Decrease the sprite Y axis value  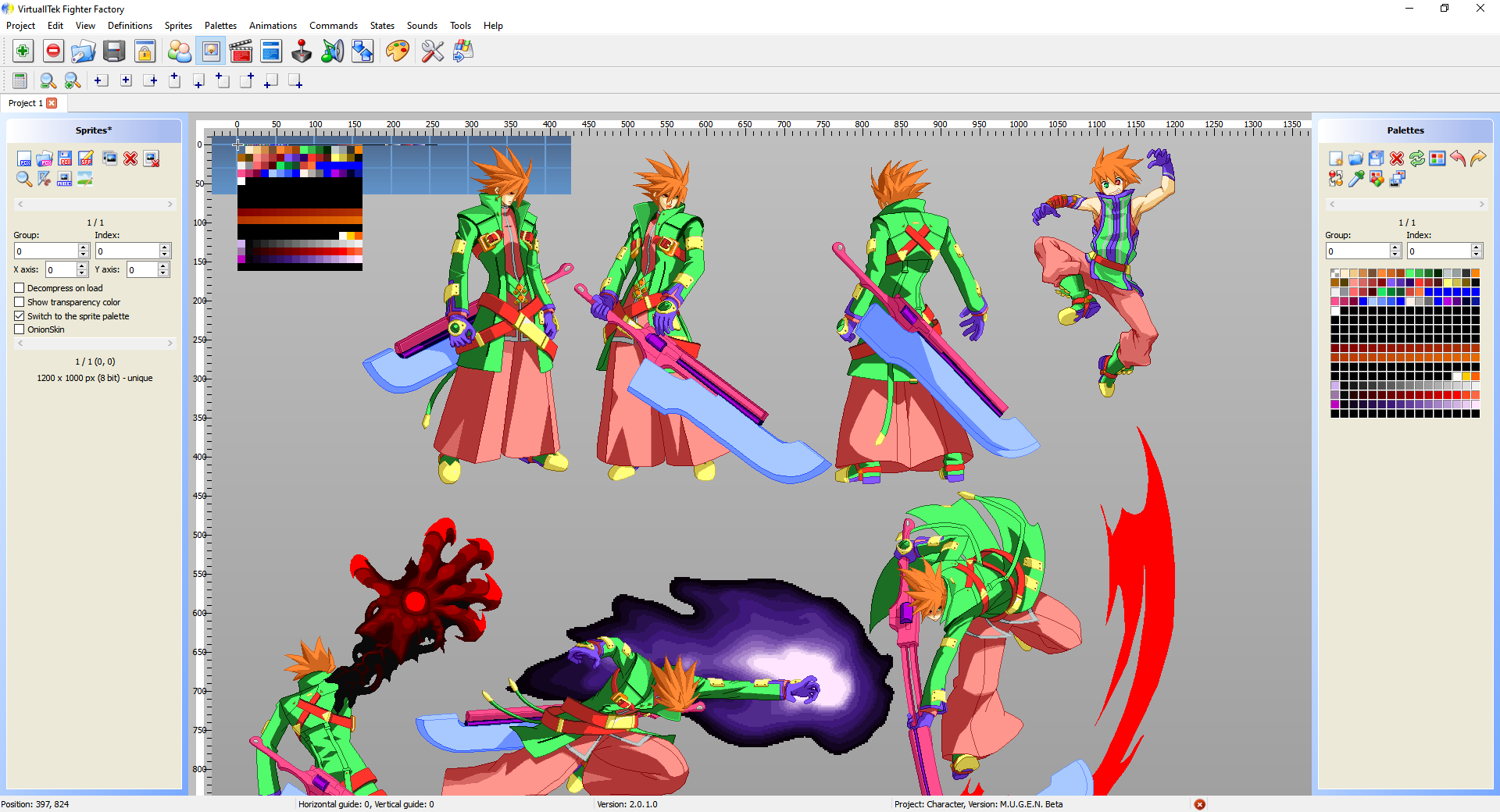(163, 273)
